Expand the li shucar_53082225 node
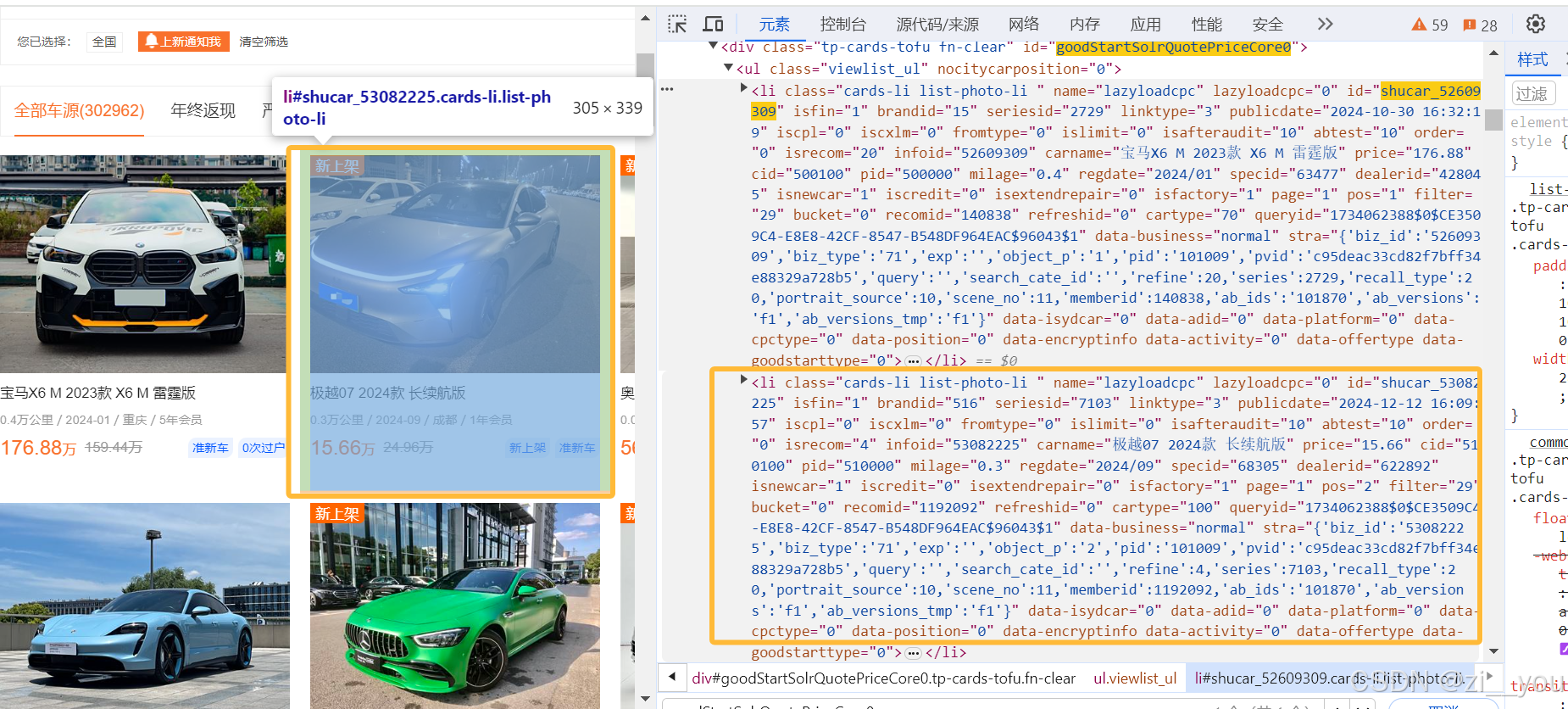The height and width of the screenshot is (709, 1568). (744, 380)
